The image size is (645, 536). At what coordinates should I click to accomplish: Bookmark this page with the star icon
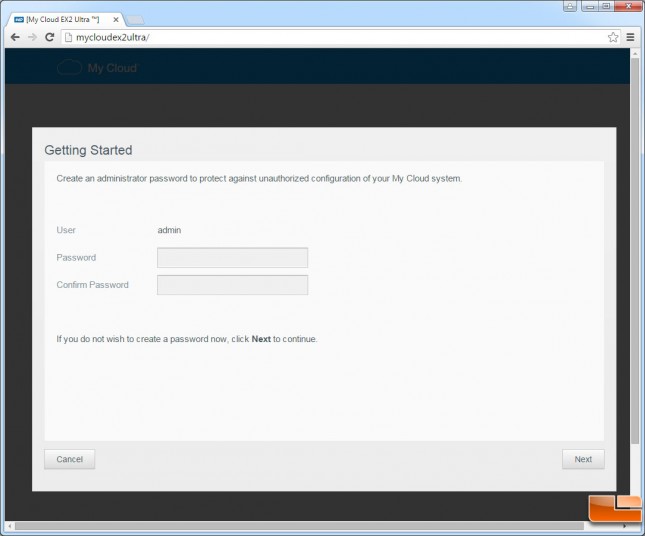coord(613,37)
